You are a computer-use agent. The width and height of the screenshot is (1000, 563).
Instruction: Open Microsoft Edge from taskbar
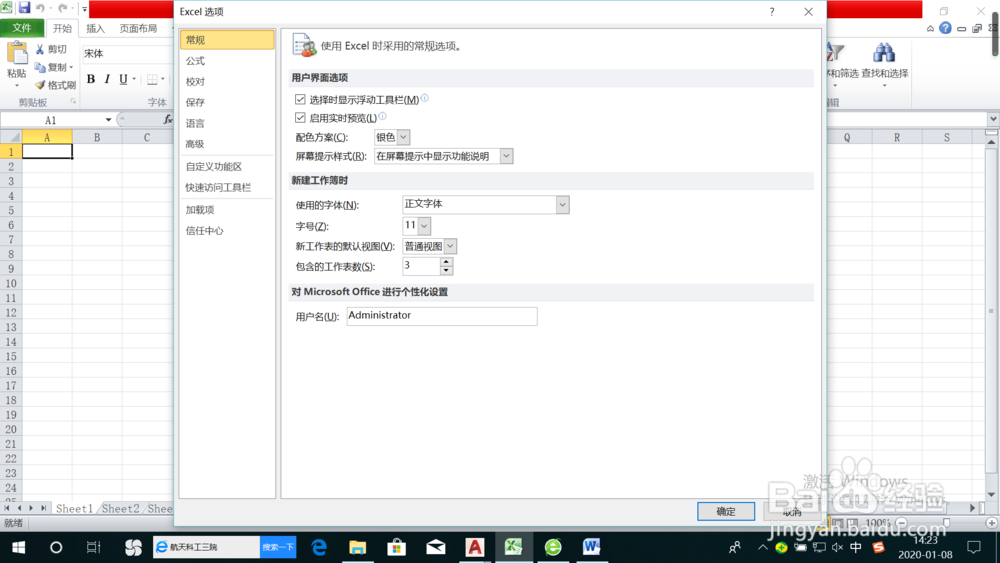coord(319,547)
